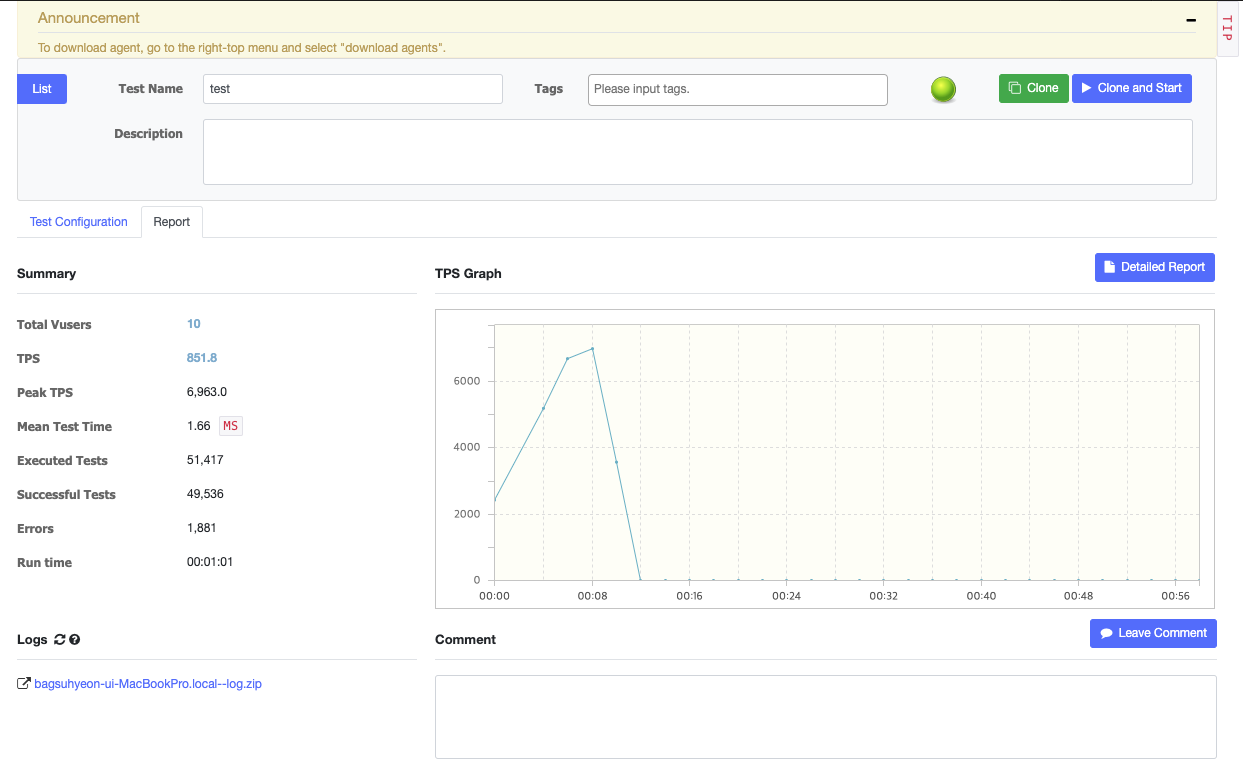1243x775 pixels.
Task: Clone this test
Action: [1034, 88]
